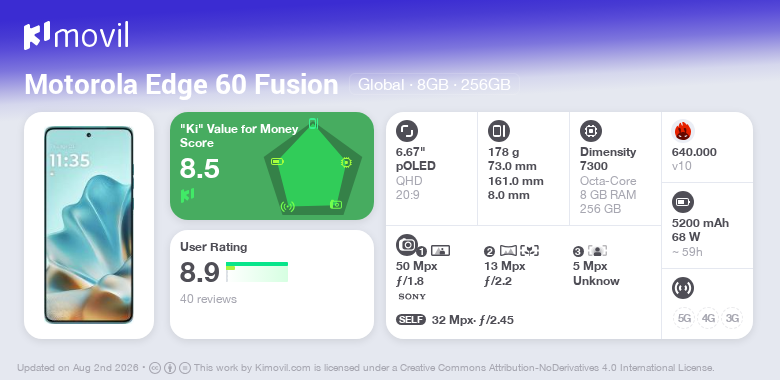Click the Global · 8GB · 256GB variant pill
Screen dimensions: 780x380
(434, 85)
